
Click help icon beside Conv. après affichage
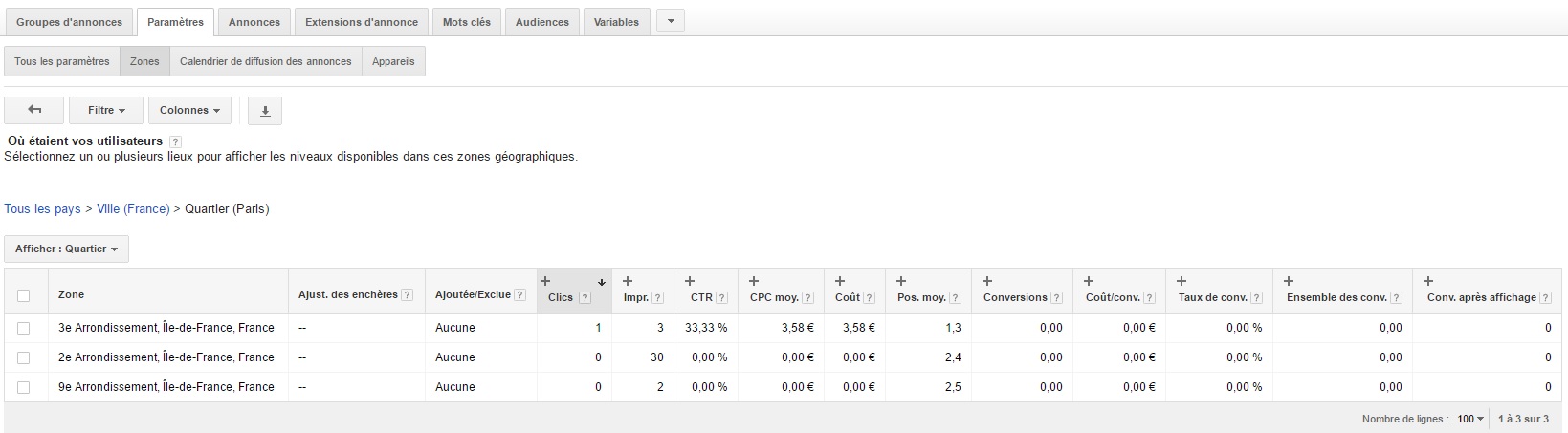(1546, 297)
